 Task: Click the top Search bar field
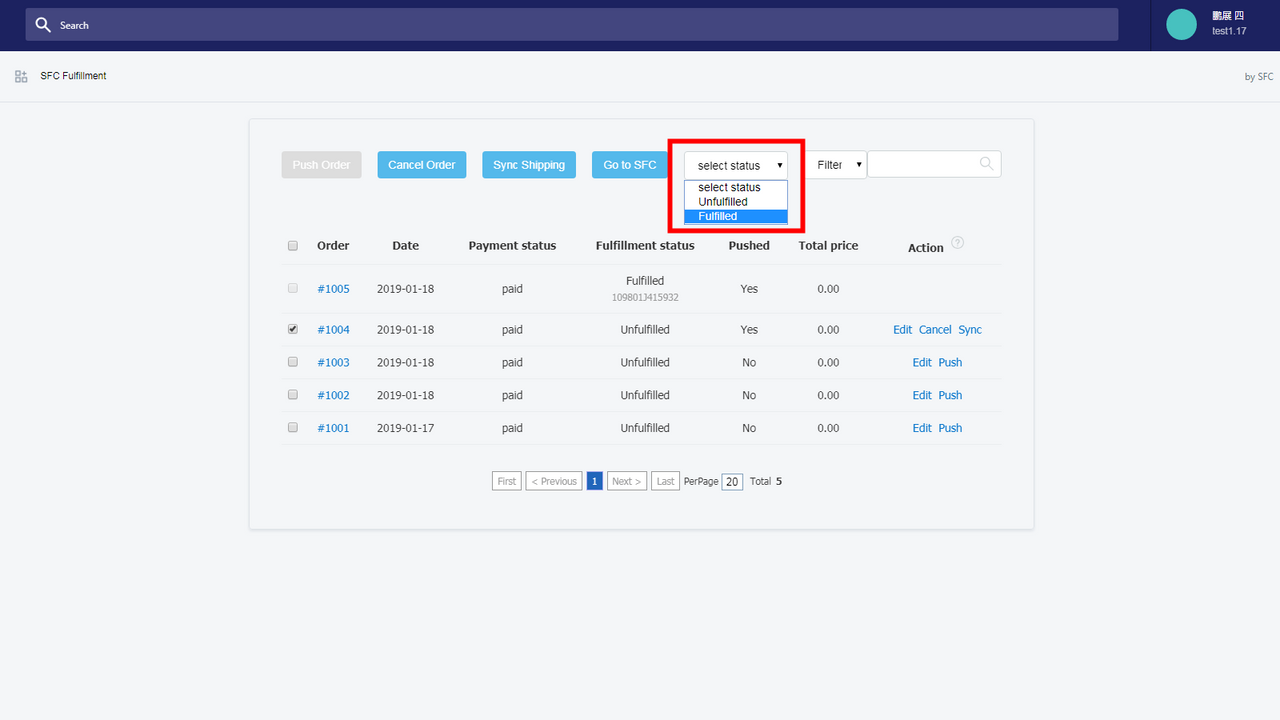[x=572, y=25]
